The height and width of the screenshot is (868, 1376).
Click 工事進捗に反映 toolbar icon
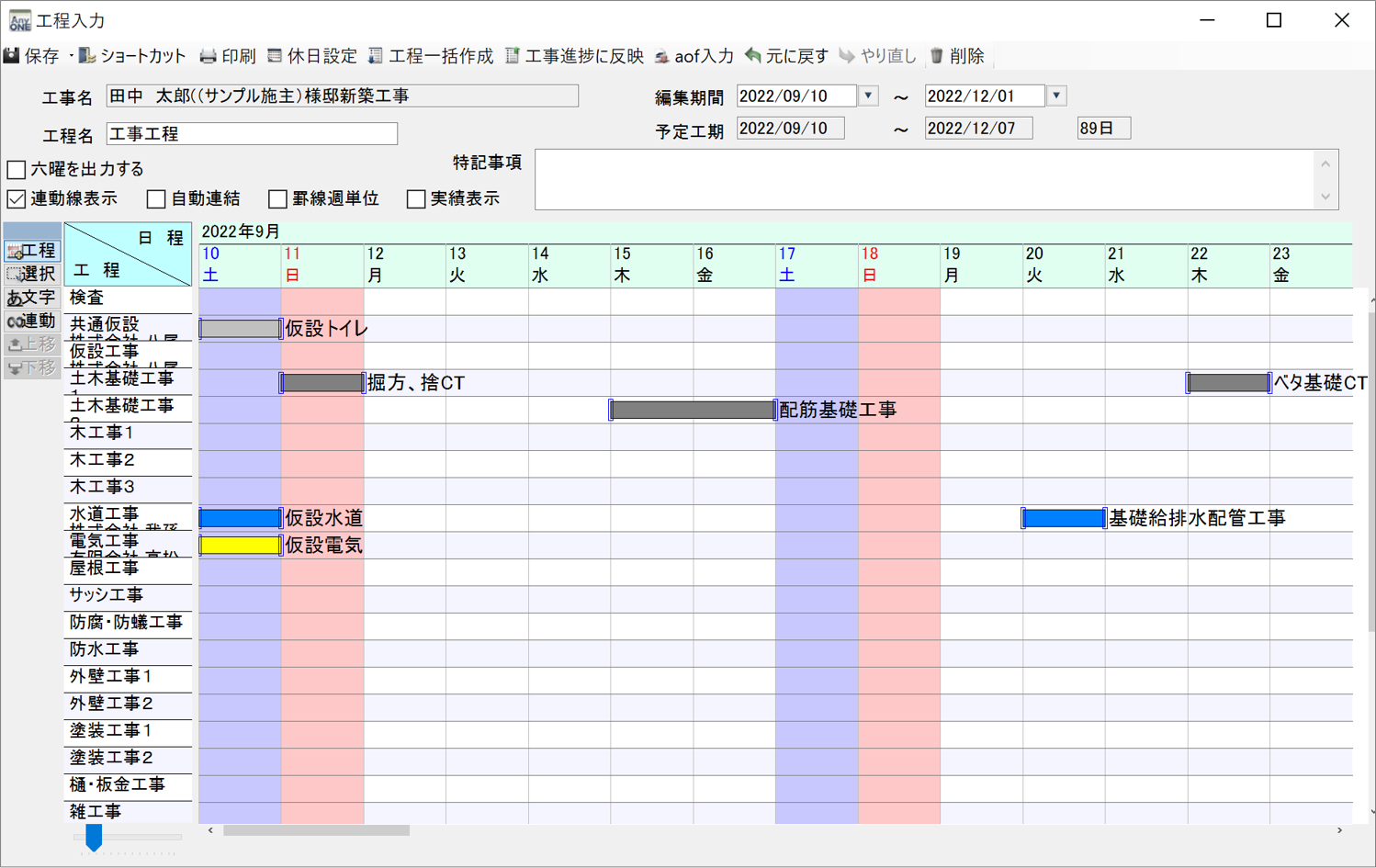click(513, 56)
